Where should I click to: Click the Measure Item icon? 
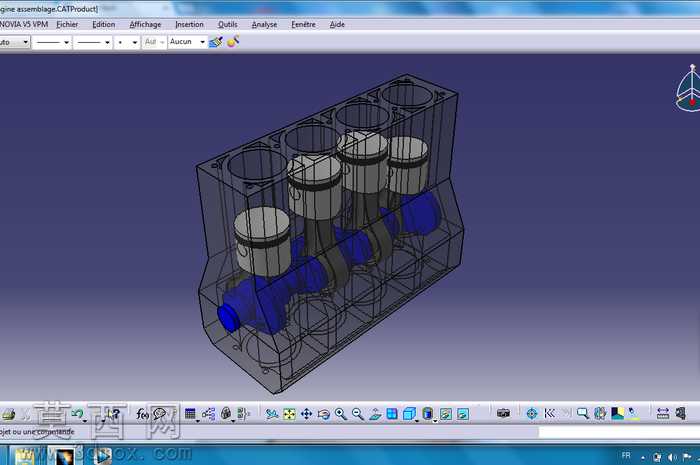click(x=680, y=414)
